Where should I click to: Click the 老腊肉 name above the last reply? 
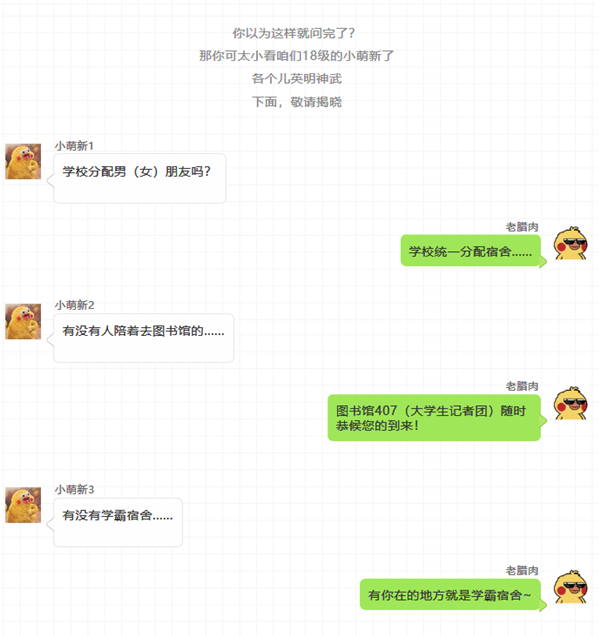[x=522, y=571]
